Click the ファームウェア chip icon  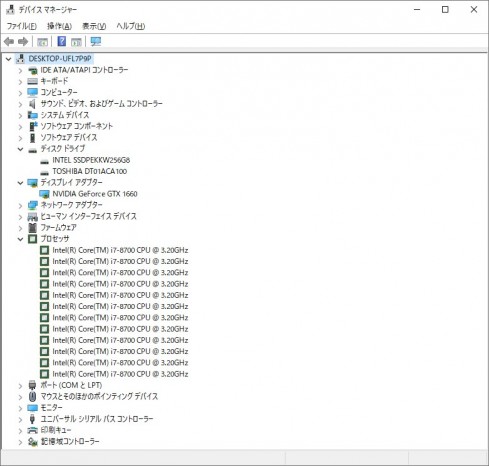tap(32, 228)
